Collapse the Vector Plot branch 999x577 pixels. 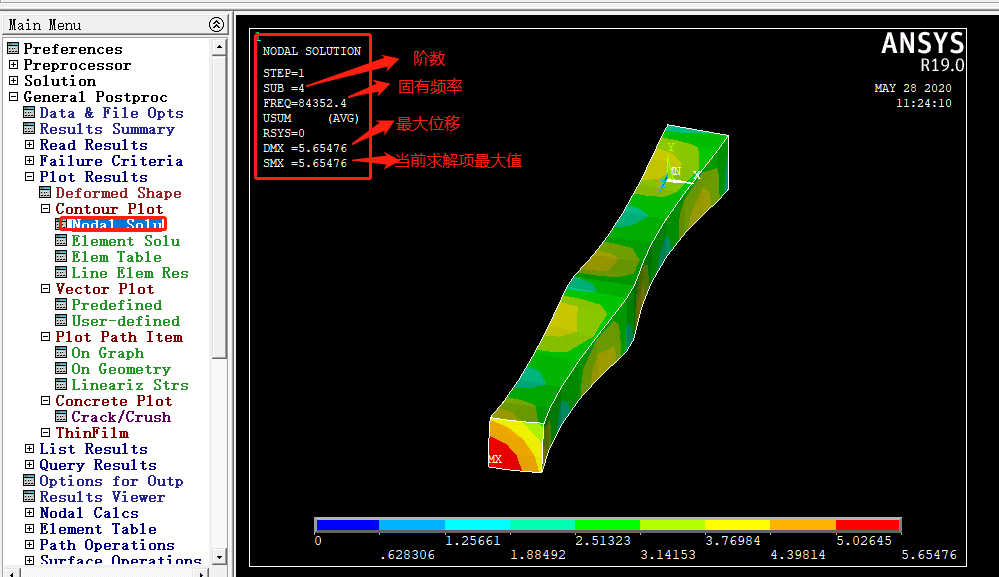(x=45, y=288)
